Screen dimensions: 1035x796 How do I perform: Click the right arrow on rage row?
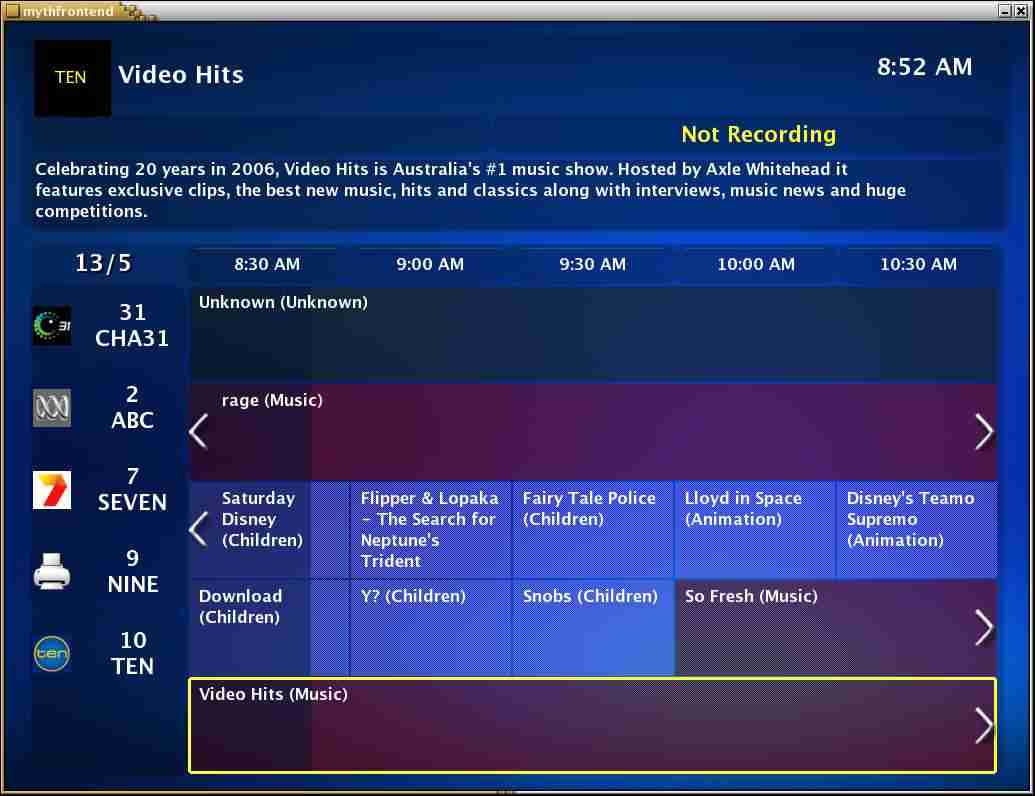click(984, 431)
